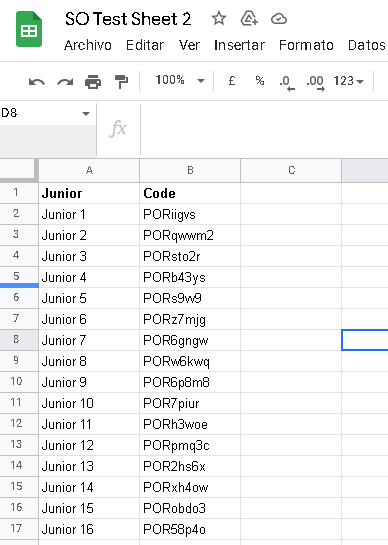Screen dimensions: 388x545
Task: Select cell containing POR58p4o
Action: click(x=190, y=529)
